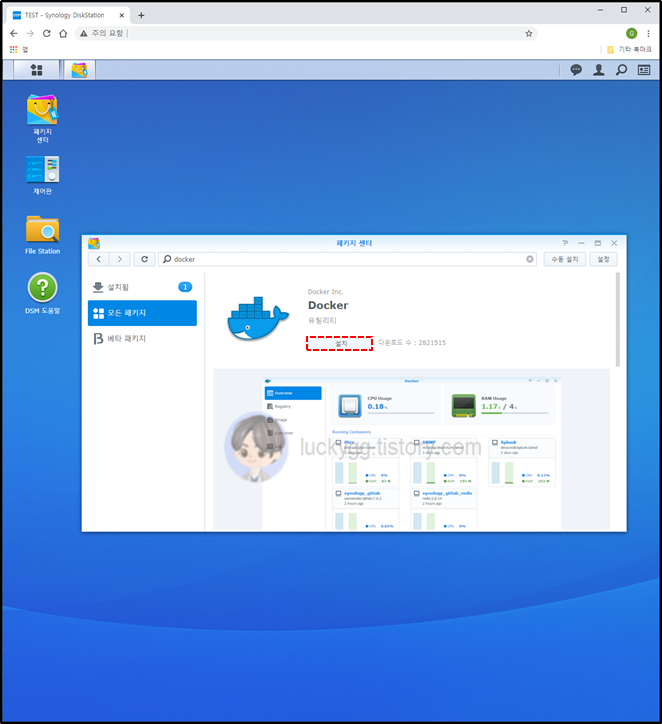Open Chrome three-dot menu
662x724 pixels.
point(648,33)
